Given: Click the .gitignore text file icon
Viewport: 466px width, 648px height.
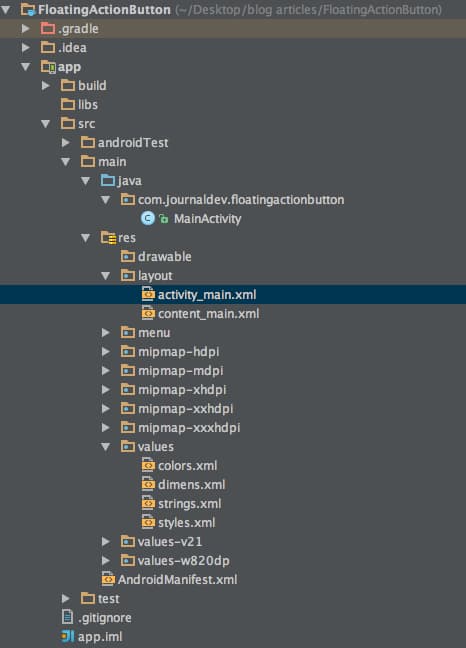Looking at the screenshot, I should (67, 617).
